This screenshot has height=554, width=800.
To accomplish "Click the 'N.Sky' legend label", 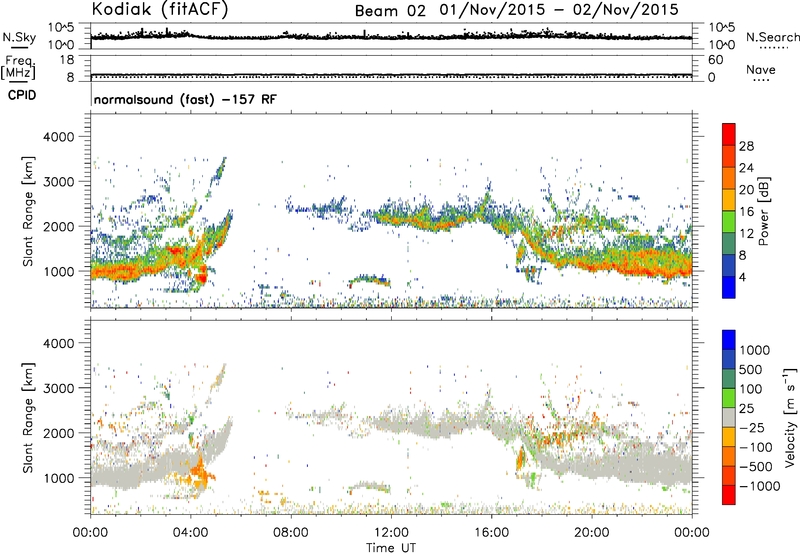I will tap(19, 37).
